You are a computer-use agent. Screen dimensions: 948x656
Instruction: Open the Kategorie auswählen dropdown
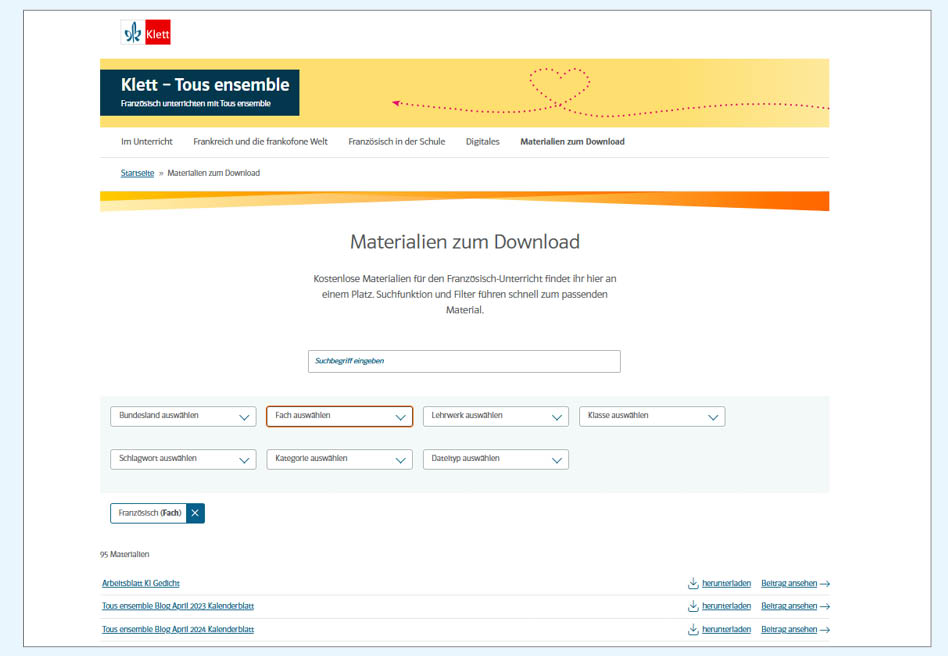339,460
